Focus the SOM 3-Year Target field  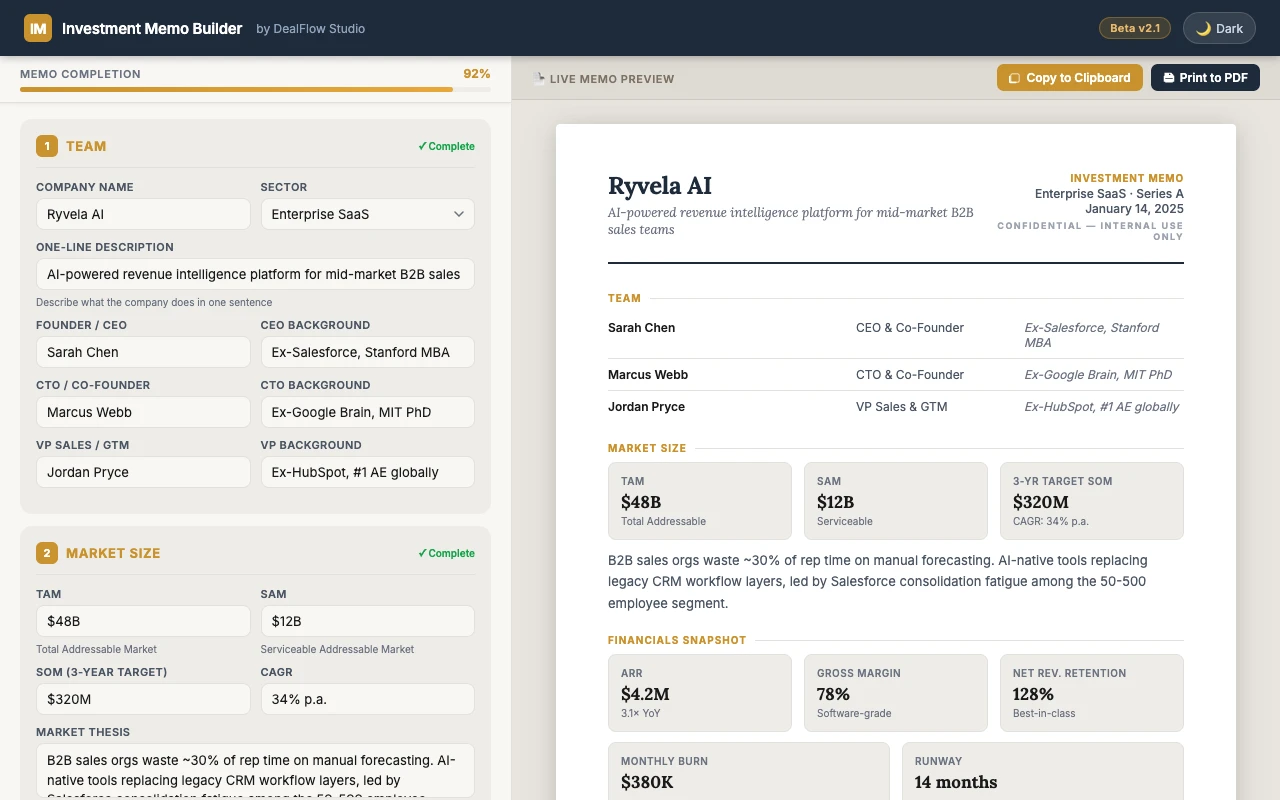click(x=143, y=699)
